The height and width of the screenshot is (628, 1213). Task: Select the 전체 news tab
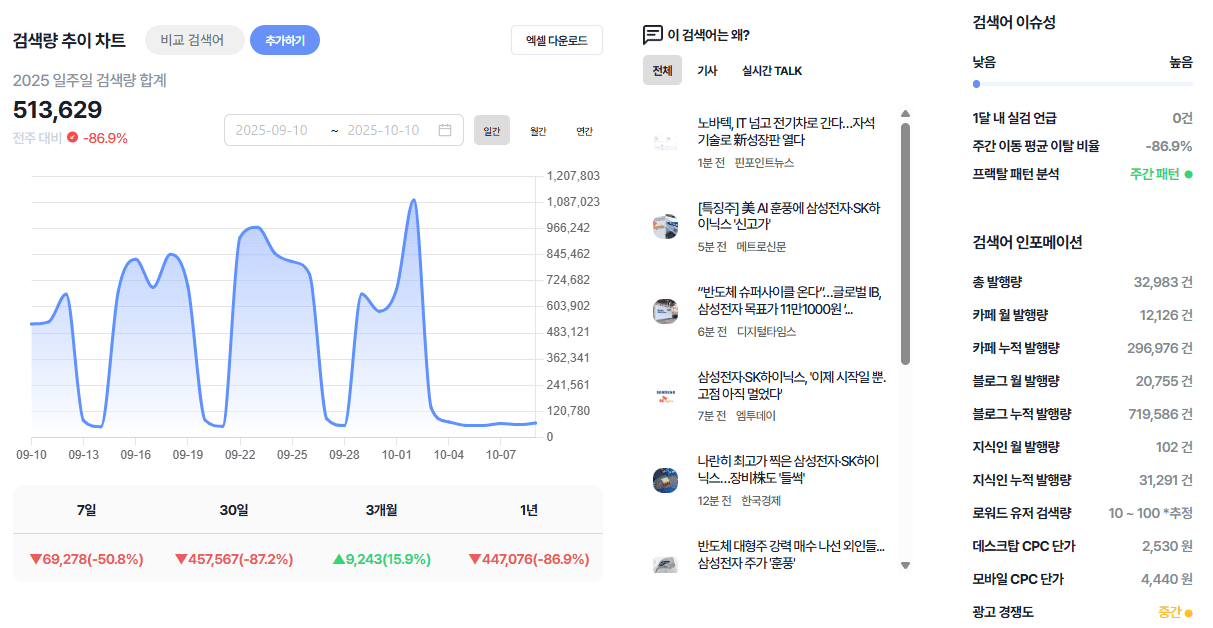coord(662,70)
